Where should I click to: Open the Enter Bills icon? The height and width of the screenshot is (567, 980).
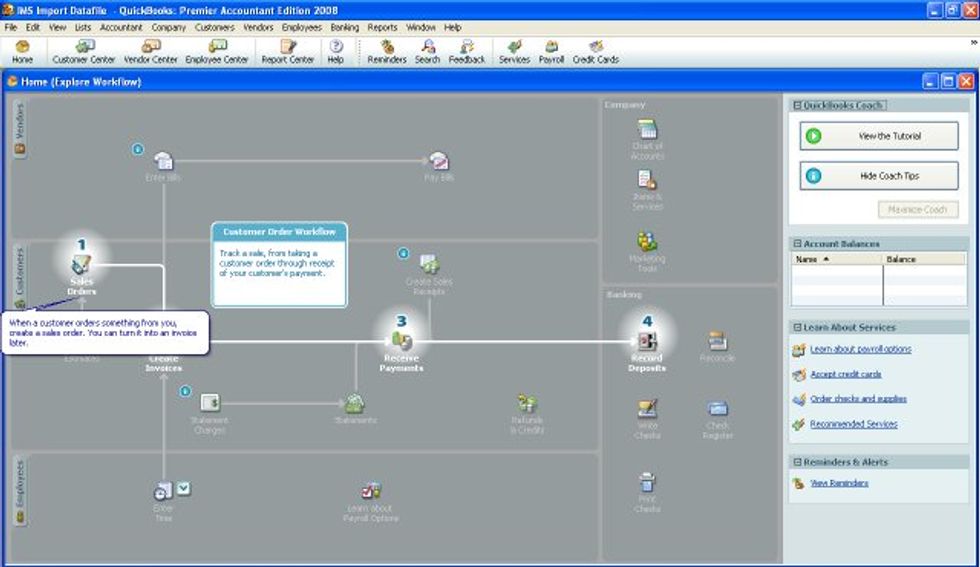click(x=163, y=161)
